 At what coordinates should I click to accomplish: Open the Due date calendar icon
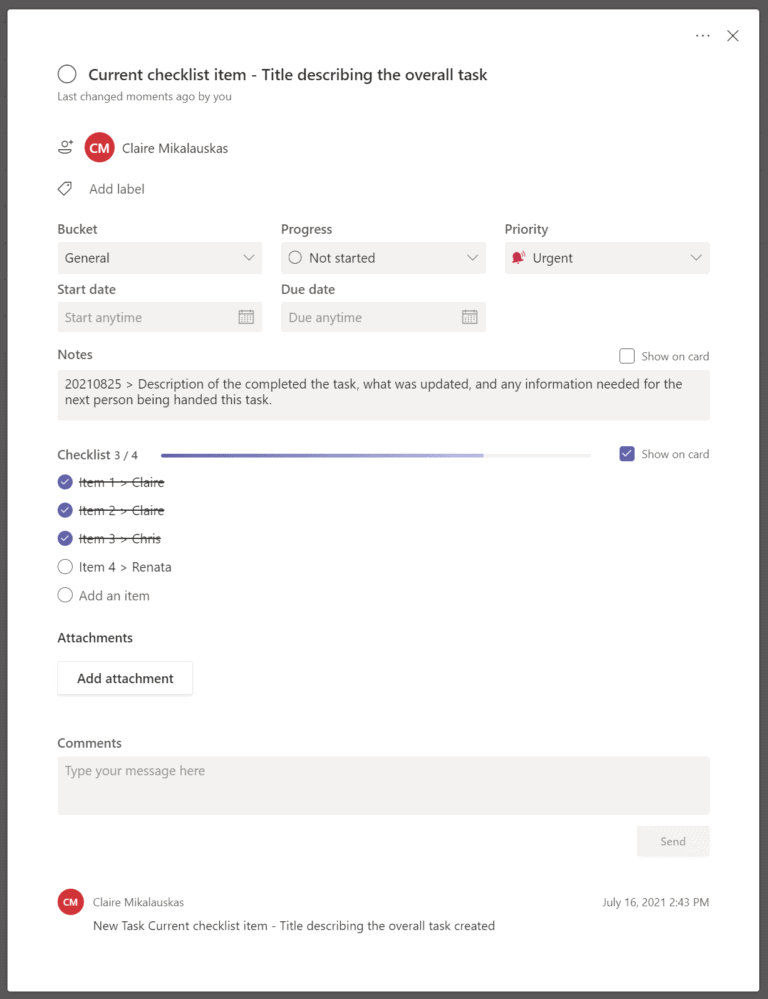469,316
